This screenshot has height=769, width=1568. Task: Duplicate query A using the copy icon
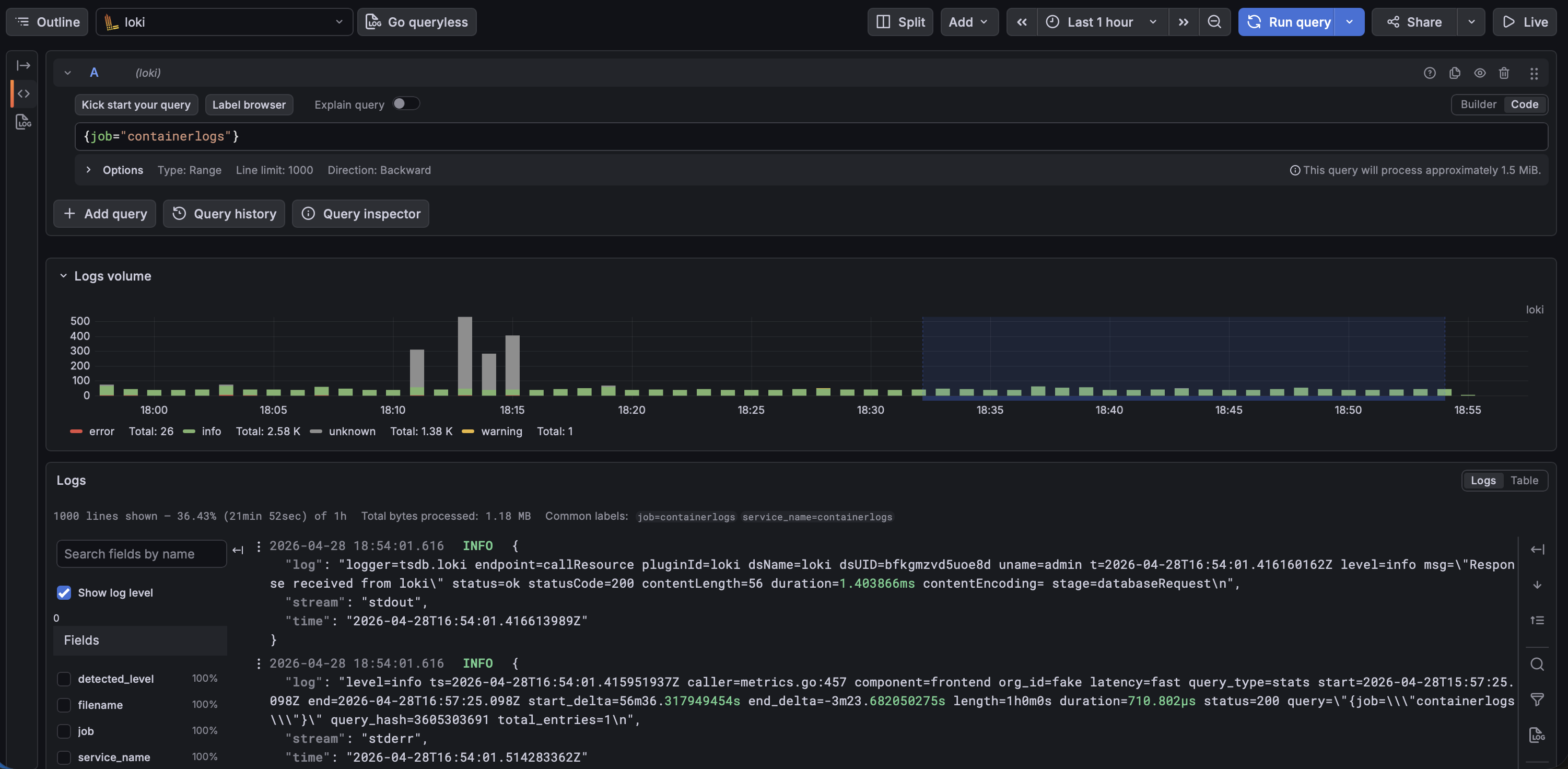coord(1455,73)
